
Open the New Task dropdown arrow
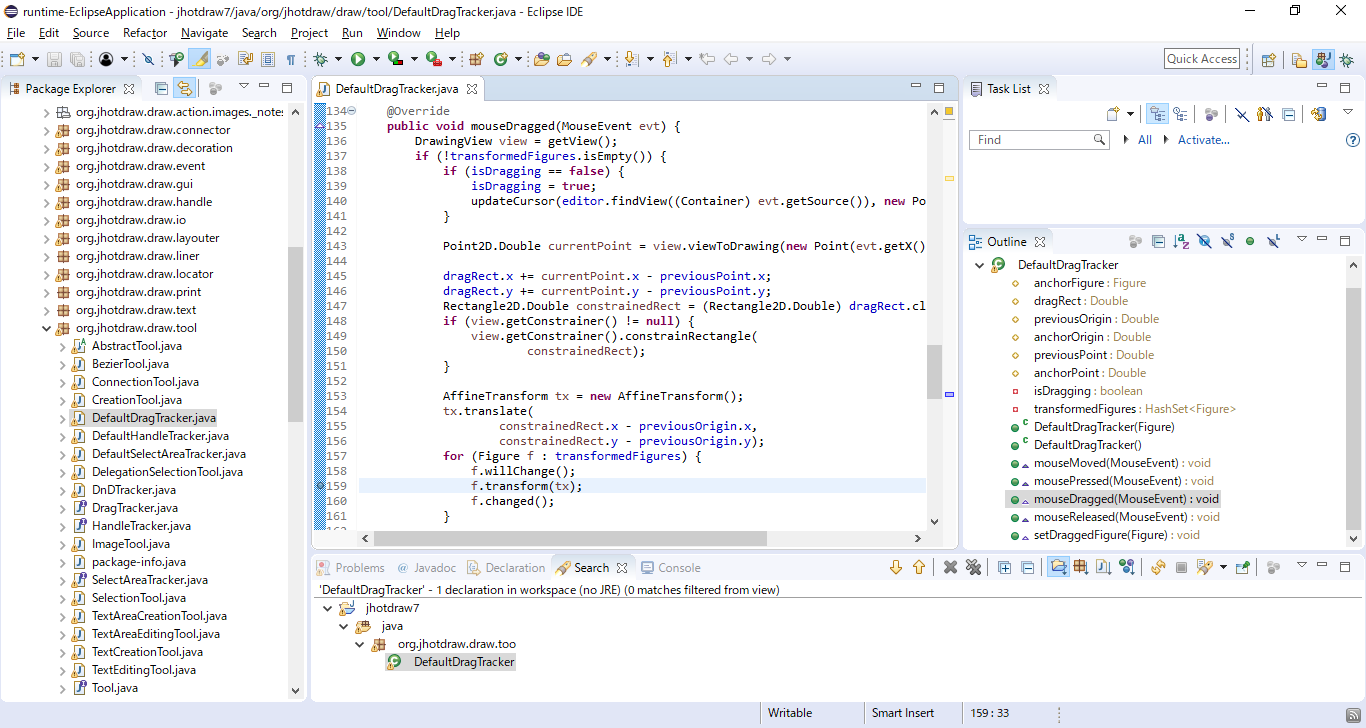[1131, 114]
